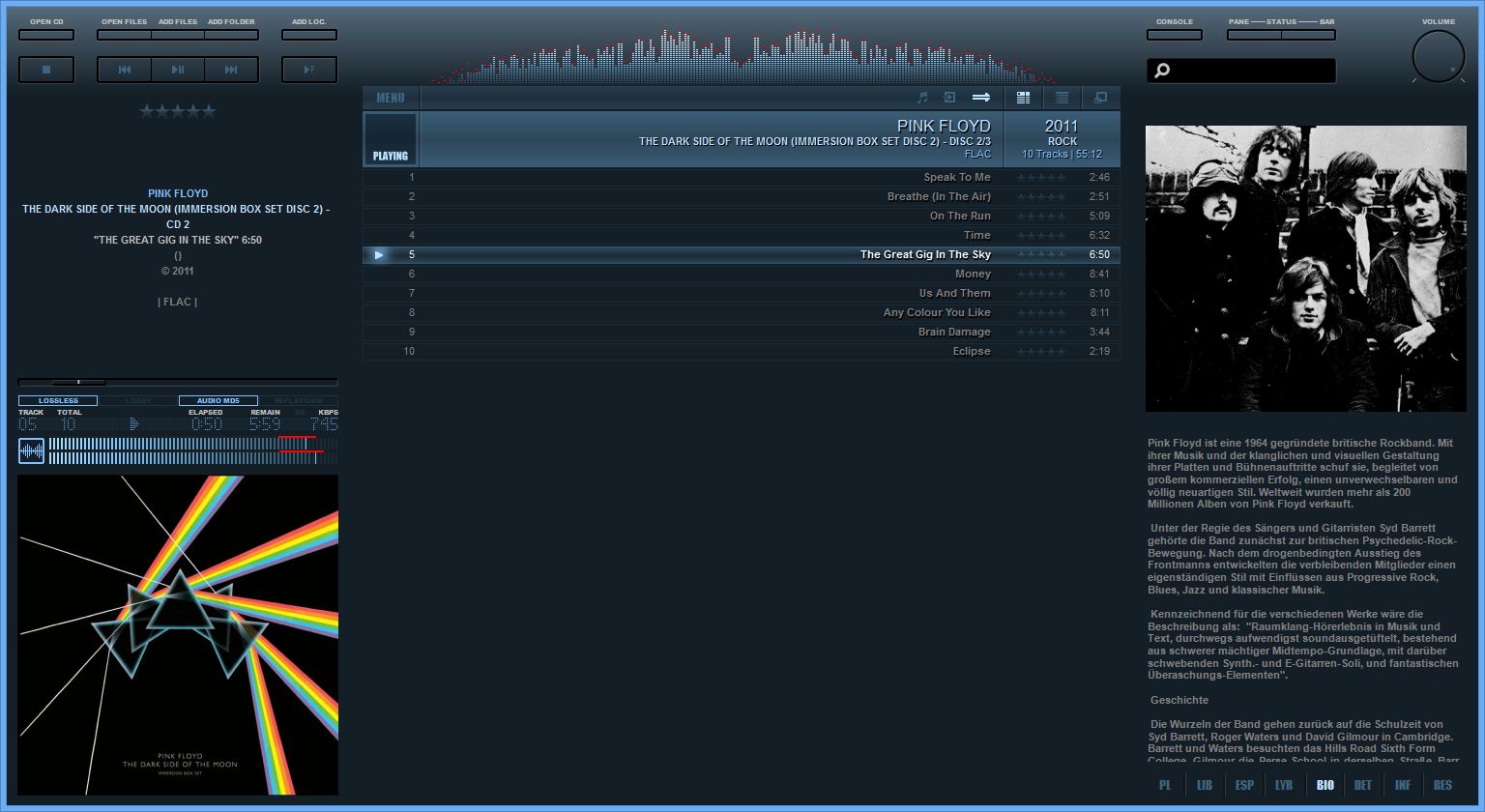Set rating stars under the transport buttons
This screenshot has height=812, width=1485.
(178, 111)
